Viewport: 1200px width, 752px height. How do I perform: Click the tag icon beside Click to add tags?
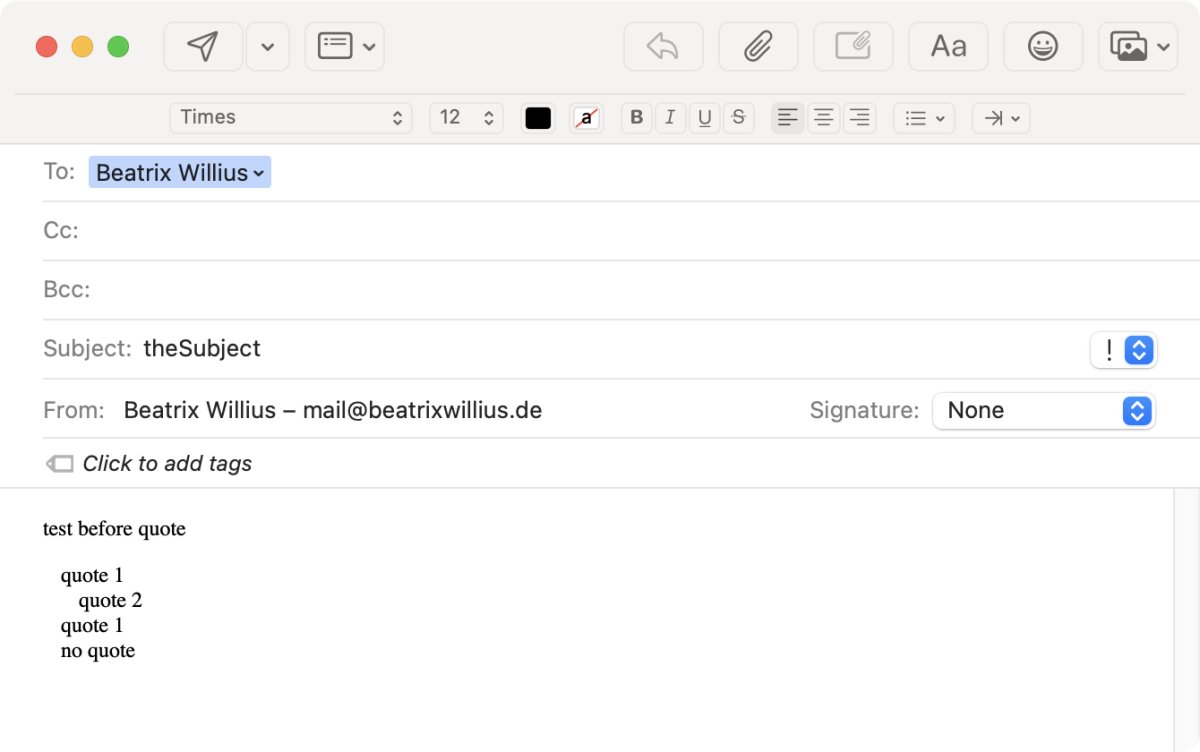click(x=60, y=464)
